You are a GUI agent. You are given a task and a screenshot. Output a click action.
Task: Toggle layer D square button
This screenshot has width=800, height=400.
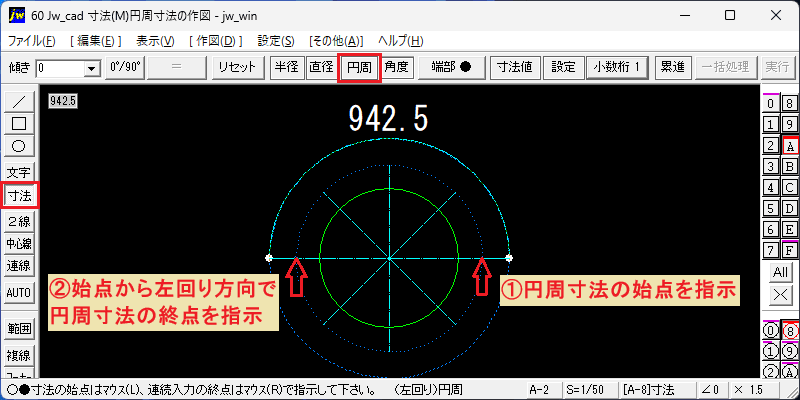(790, 208)
